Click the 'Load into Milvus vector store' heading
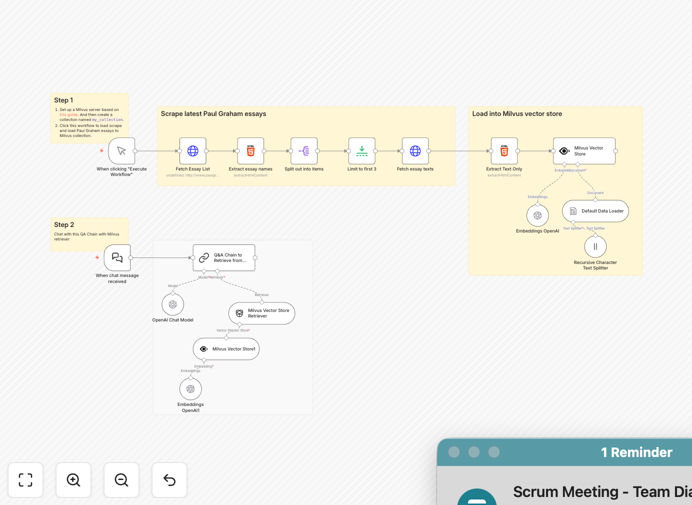692x505 pixels. (x=517, y=113)
